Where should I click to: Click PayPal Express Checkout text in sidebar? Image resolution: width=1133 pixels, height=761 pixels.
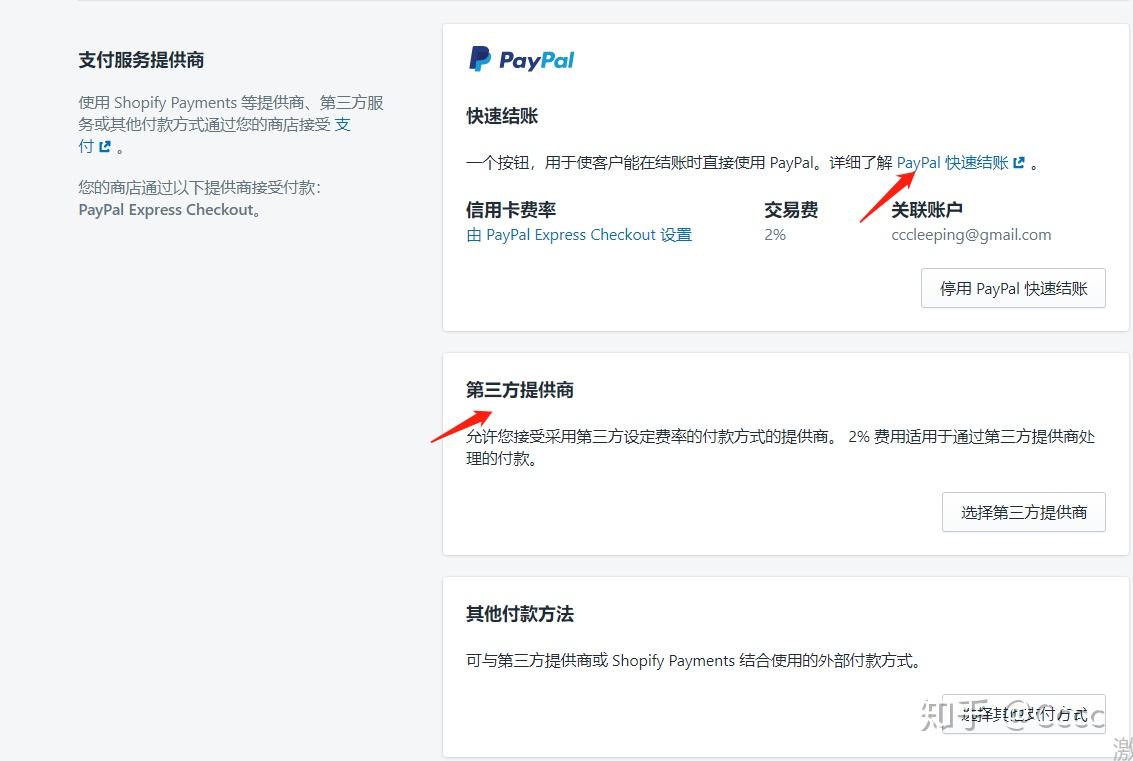coord(163,210)
